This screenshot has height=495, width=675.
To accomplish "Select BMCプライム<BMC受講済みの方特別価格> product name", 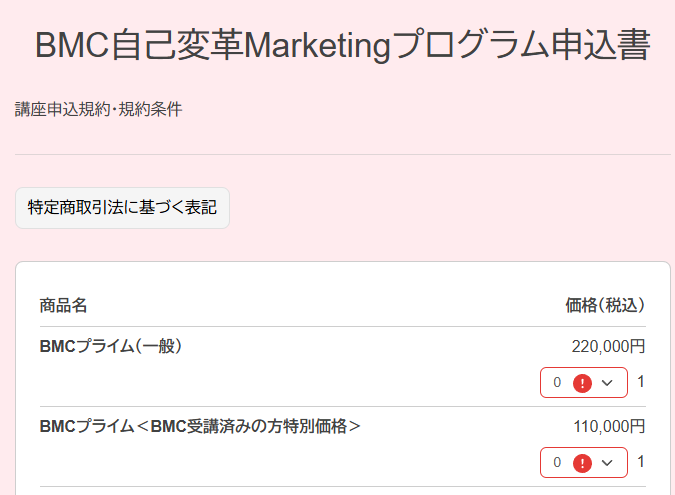I will pyautogui.click(x=200, y=427).
